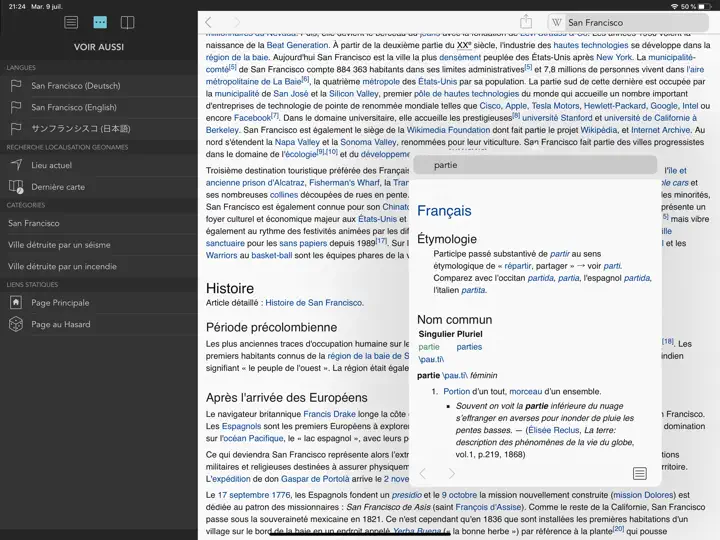The height and width of the screenshot is (540, 720).
Task: Open Dernière carte
Action: pyautogui.click(x=99, y=187)
